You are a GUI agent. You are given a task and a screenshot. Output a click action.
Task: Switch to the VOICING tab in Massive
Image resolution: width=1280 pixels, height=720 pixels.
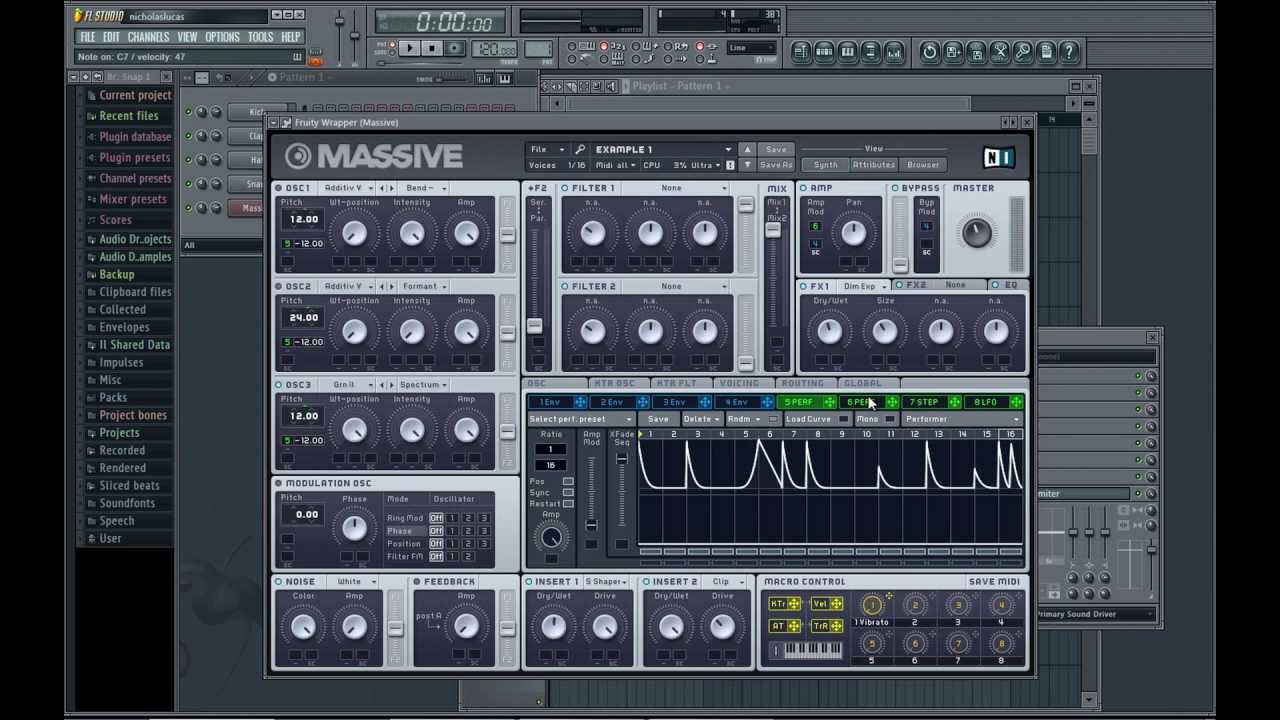pos(739,384)
